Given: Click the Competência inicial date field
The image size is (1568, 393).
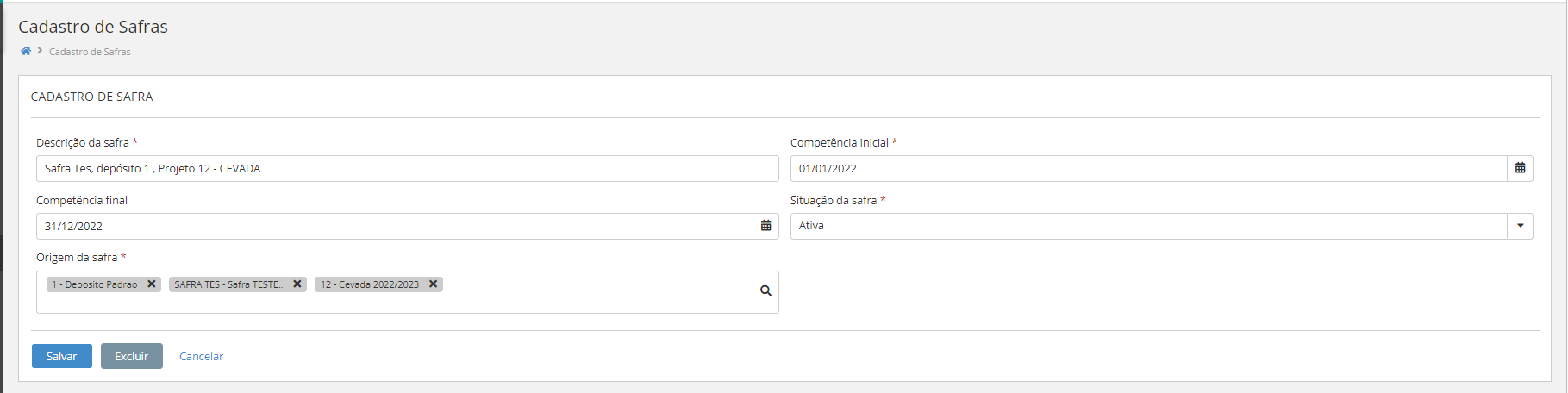Looking at the screenshot, I should tap(1148, 168).
